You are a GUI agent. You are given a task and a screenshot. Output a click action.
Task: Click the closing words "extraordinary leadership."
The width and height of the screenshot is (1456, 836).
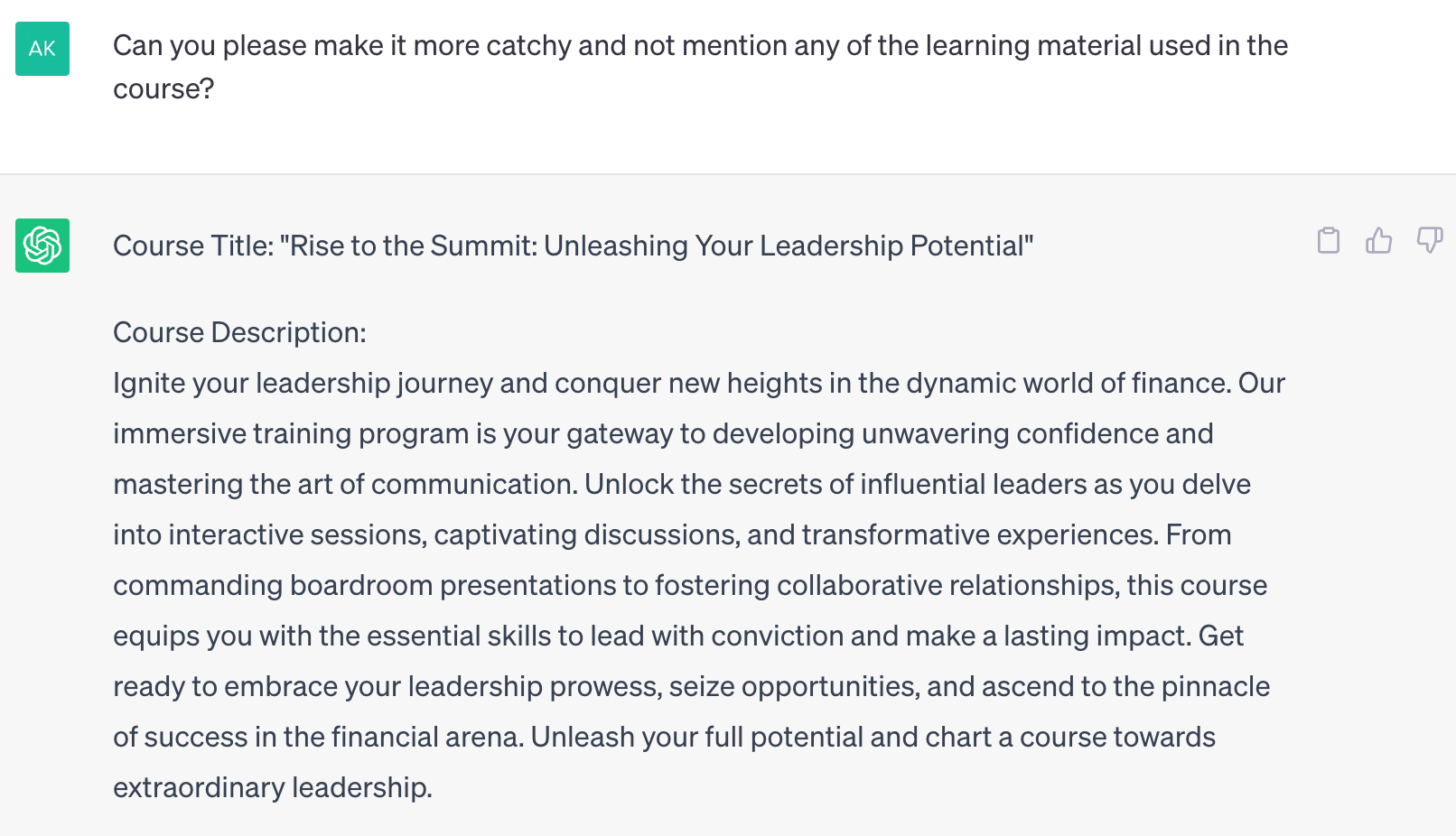pyautogui.click(x=273, y=788)
